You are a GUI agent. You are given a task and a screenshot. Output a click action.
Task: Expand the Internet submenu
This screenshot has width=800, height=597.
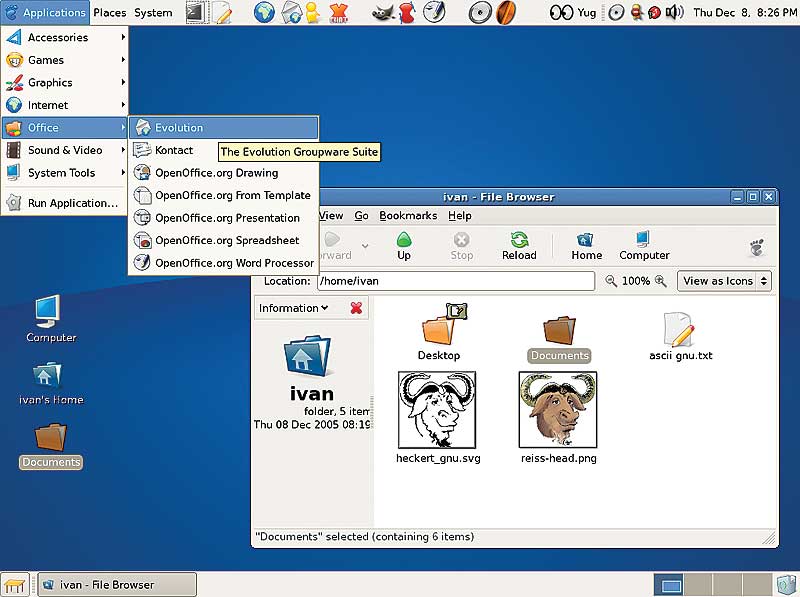(65, 105)
